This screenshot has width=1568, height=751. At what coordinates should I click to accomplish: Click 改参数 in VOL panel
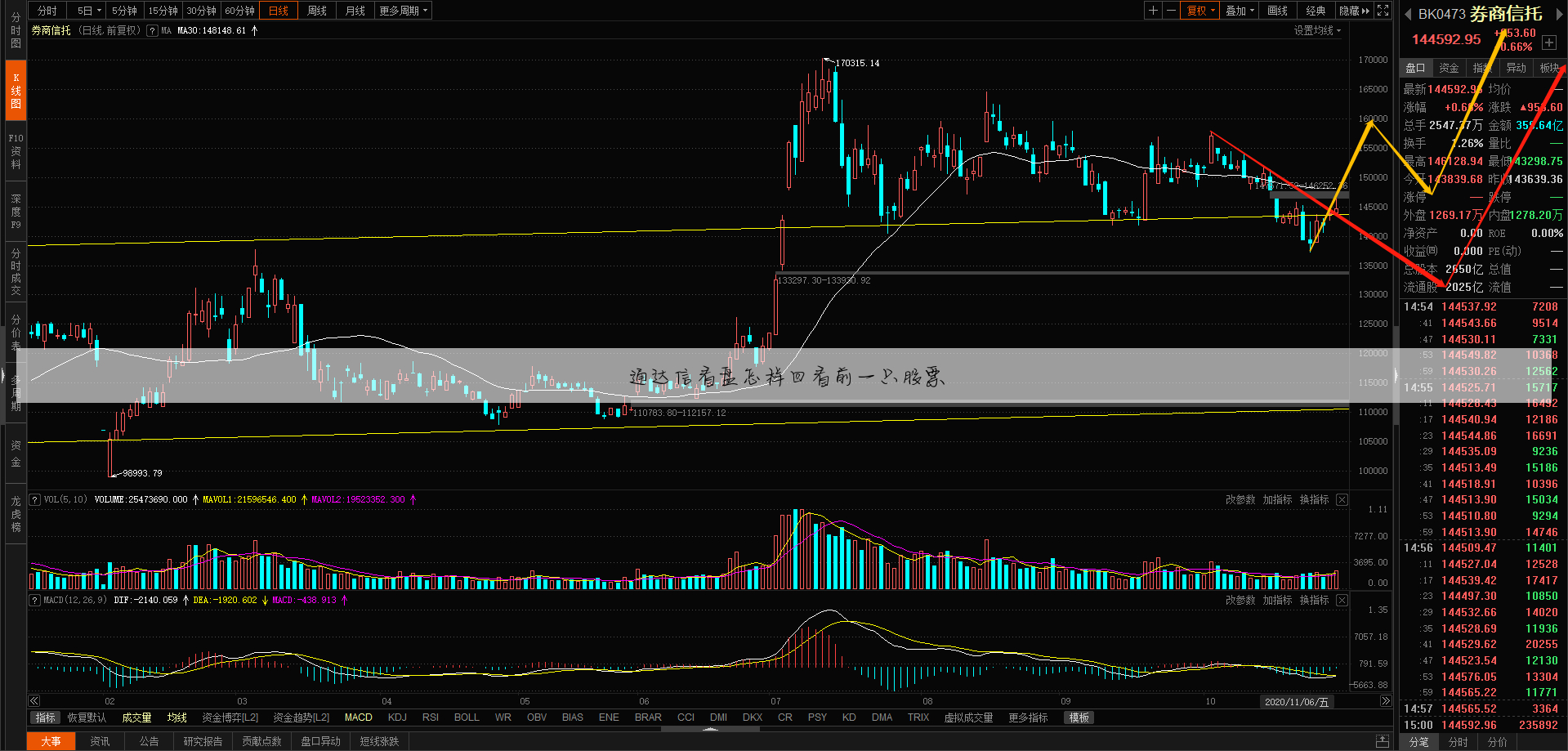(x=1240, y=499)
